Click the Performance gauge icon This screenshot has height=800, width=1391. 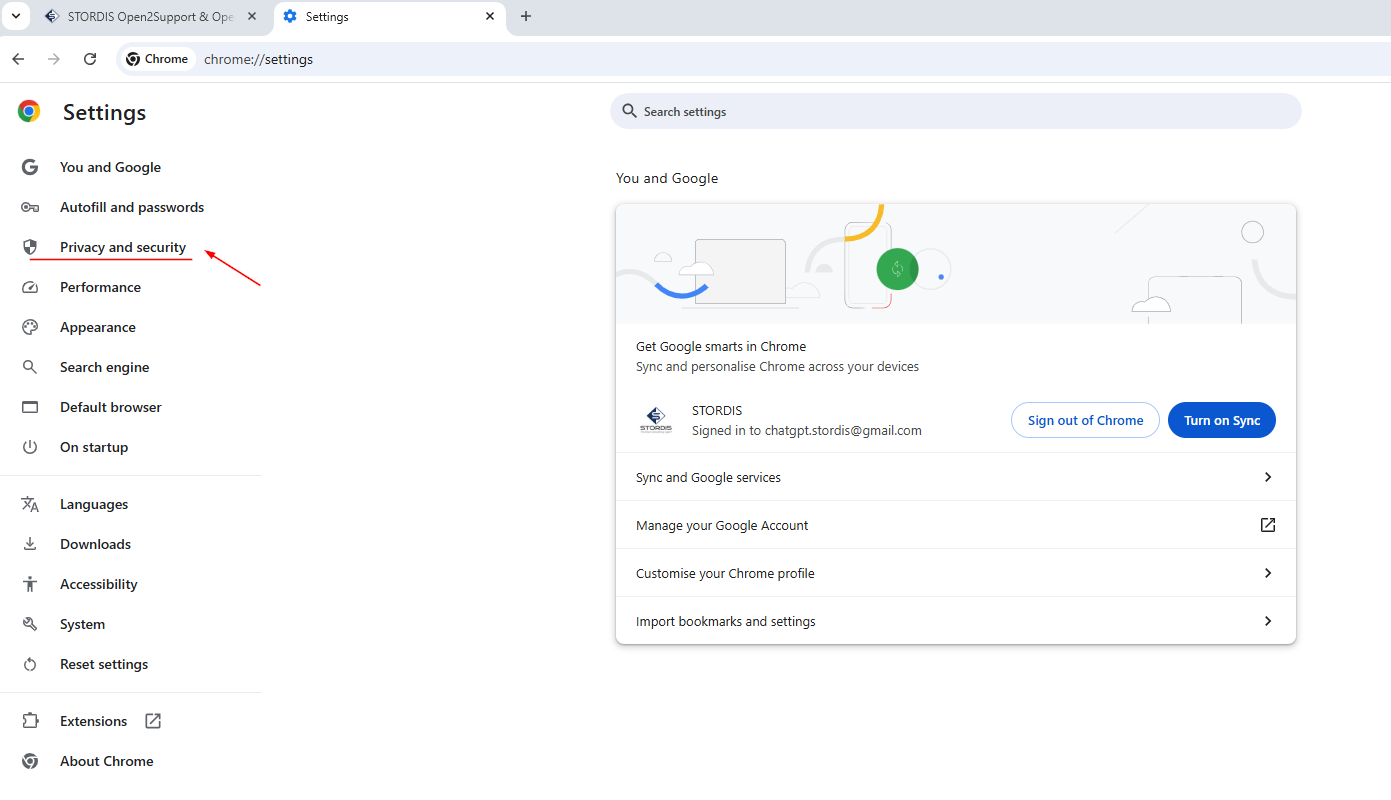coord(30,287)
